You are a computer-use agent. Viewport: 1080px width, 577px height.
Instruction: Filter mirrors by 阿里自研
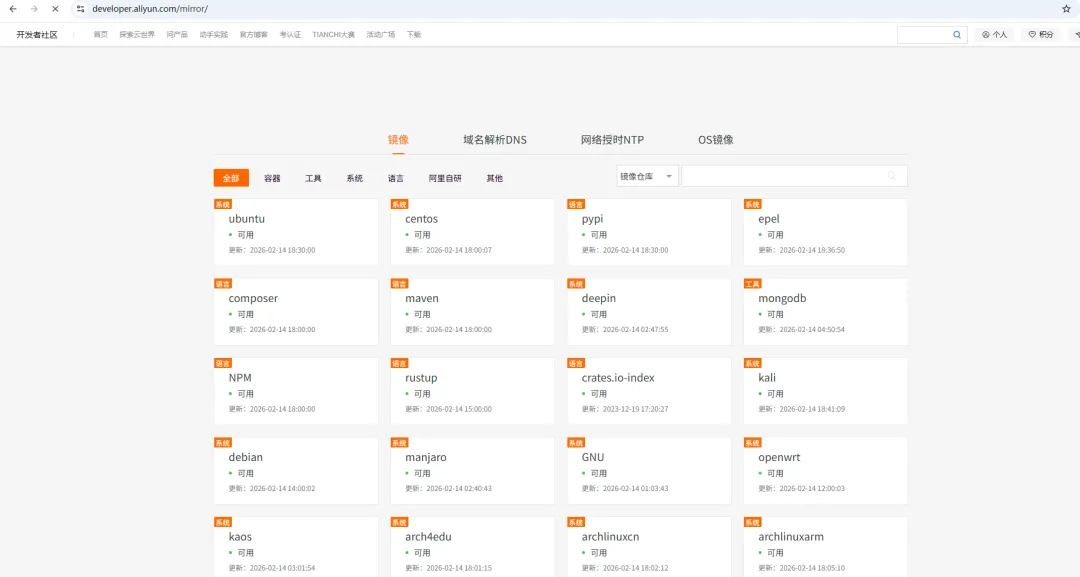pyautogui.click(x=445, y=178)
